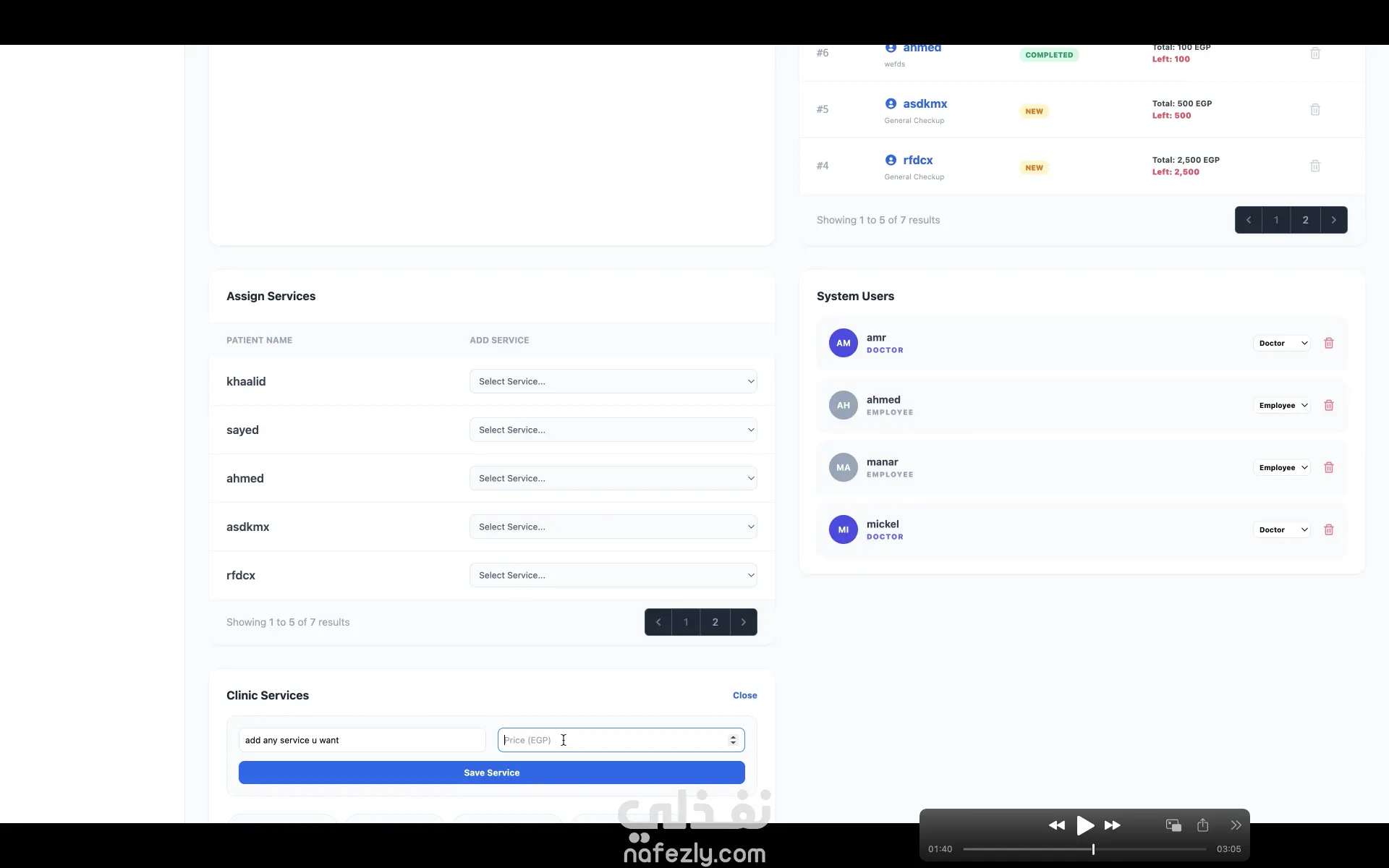
Task: Delete user amr with trash icon
Action: tap(1329, 343)
